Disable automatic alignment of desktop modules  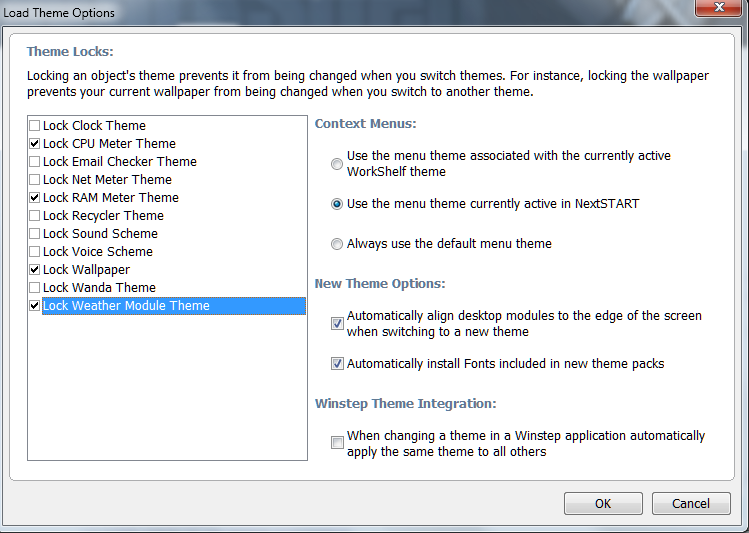[337, 324]
